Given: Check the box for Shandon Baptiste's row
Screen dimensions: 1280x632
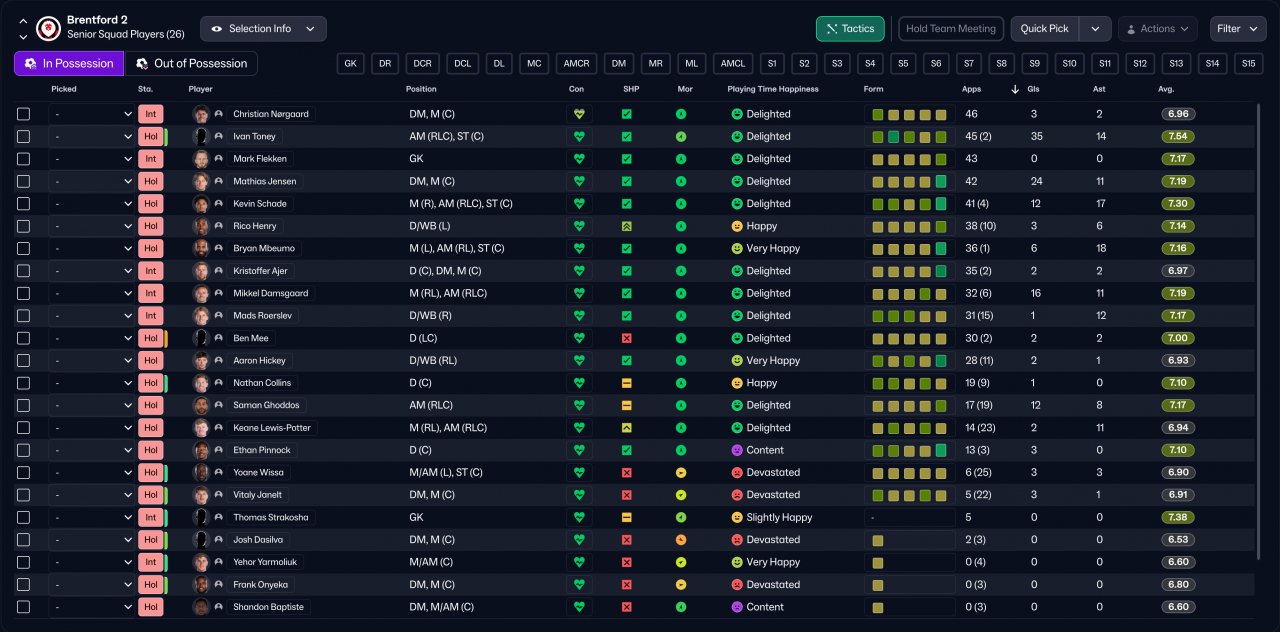Looking at the screenshot, I should pyautogui.click(x=24, y=607).
